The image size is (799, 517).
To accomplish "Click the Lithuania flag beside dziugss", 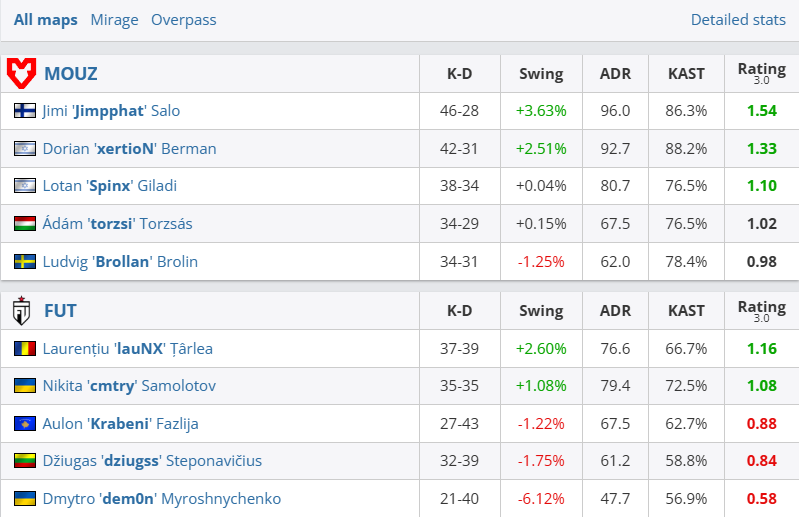I will click(25, 461).
